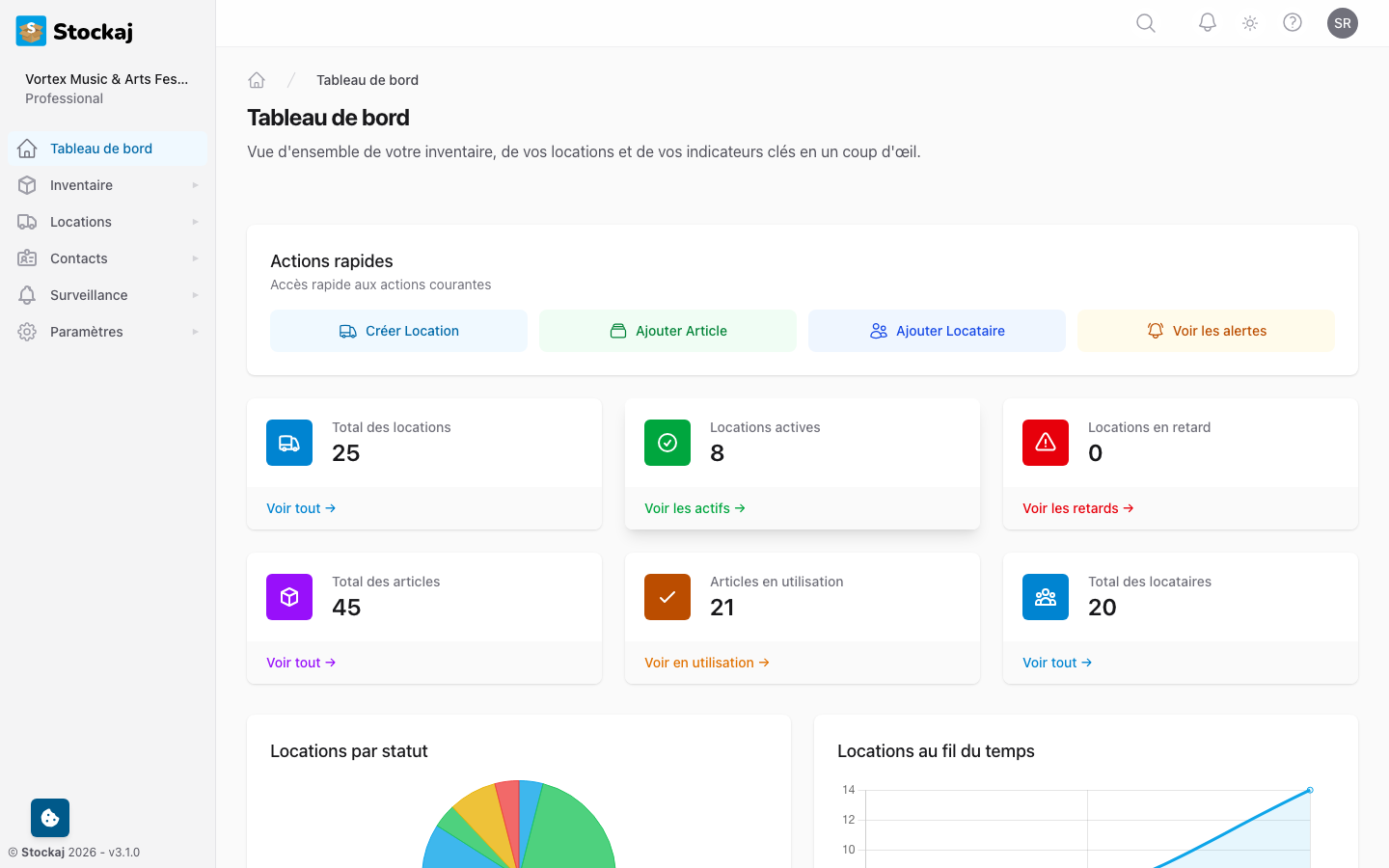Image resolution: width=1389 pixels, height=868 pixels.
Task: Select Tableau de bord in the sidebar
Action: pos(100,148)
